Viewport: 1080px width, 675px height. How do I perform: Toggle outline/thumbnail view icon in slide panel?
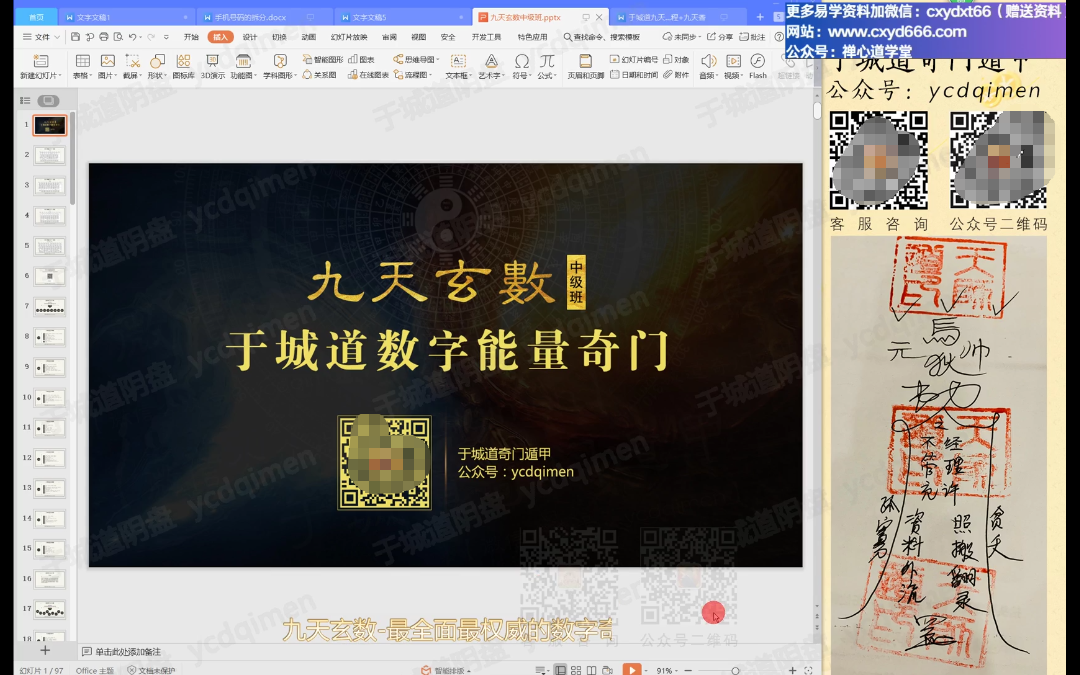tap(25, 101)
